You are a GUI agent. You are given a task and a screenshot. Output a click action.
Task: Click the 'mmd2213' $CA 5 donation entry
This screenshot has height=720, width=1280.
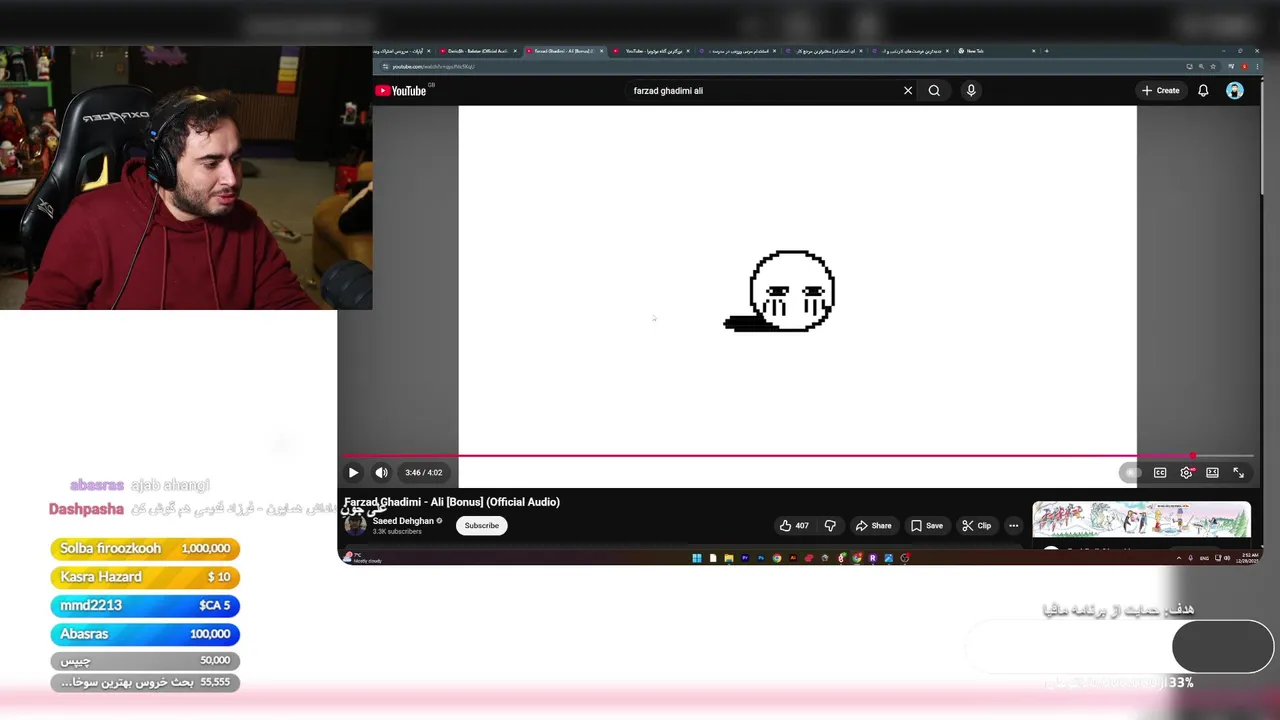[x=145, y=605]
